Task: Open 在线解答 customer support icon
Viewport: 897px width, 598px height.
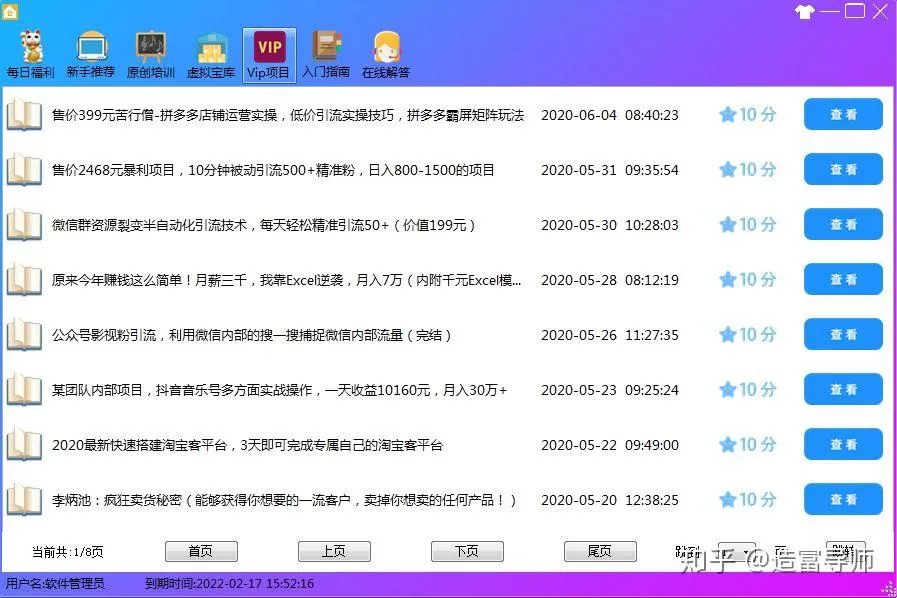Action: click(x=386, y=48)
